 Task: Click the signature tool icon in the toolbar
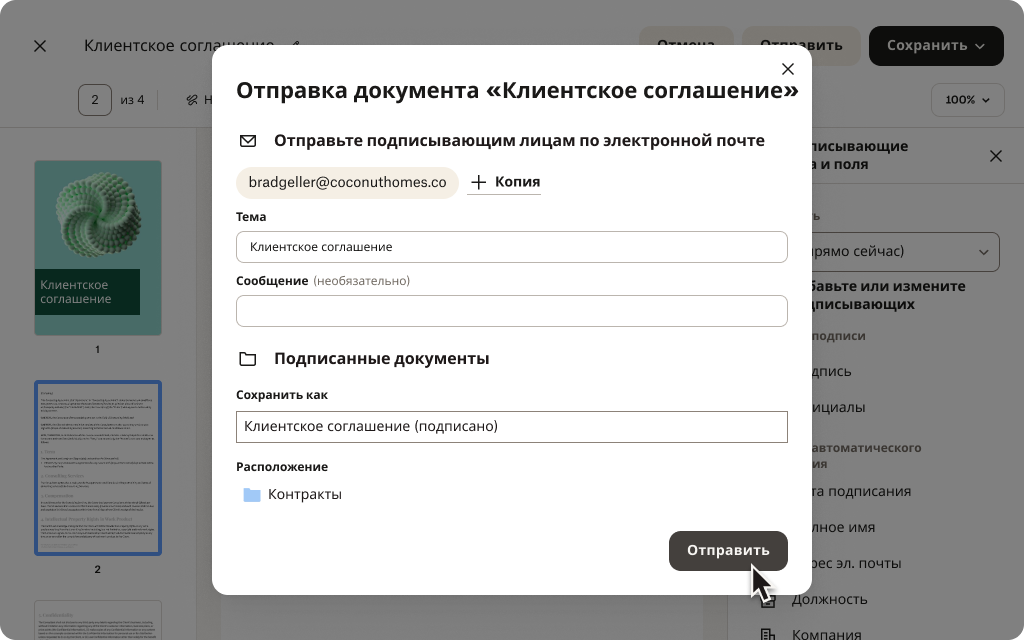(x=191, y=100)
